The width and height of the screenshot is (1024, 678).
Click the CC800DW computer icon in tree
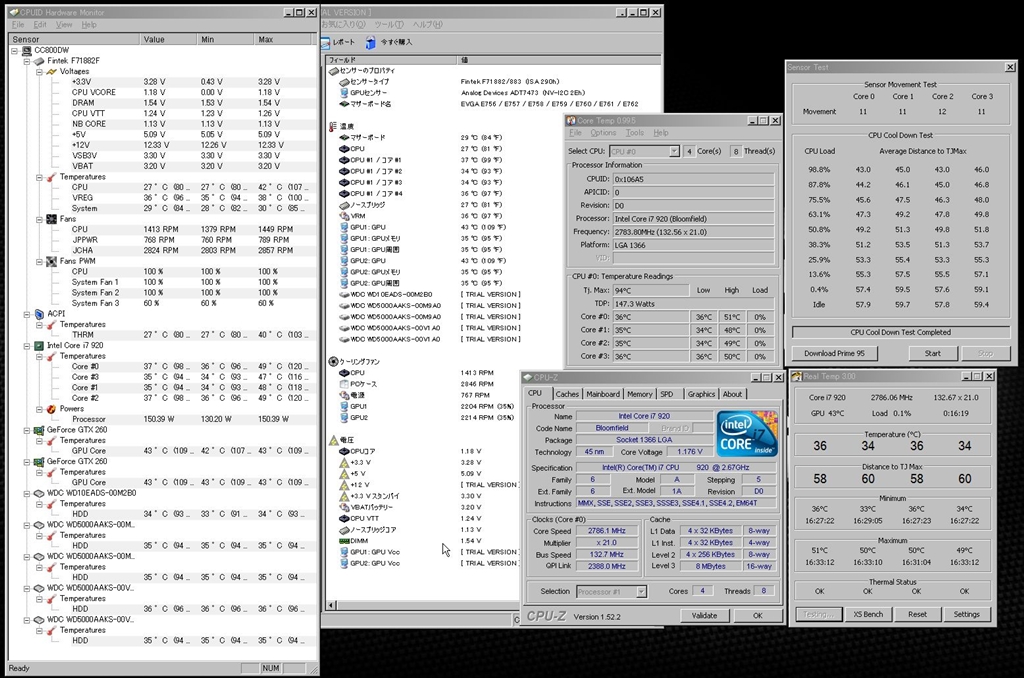26,50
